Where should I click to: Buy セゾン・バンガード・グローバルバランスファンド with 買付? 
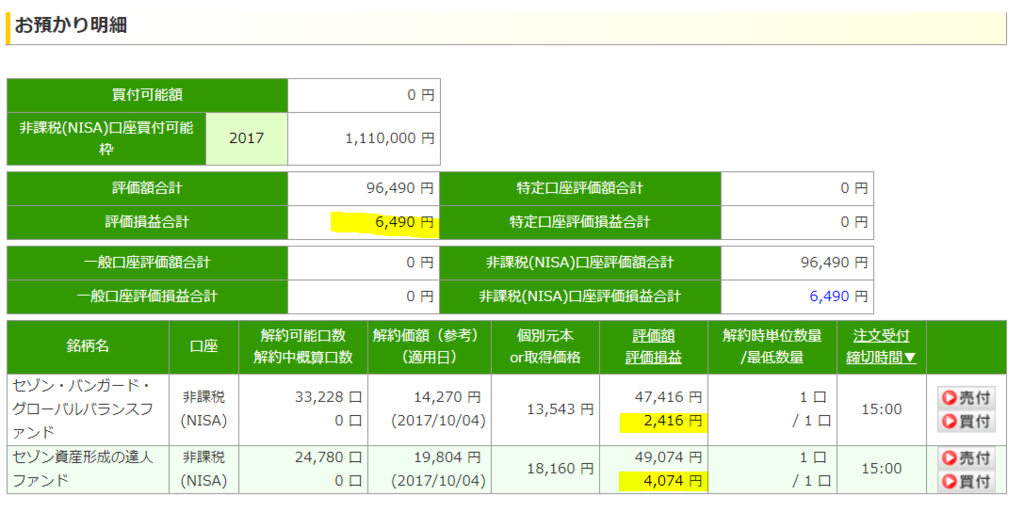[x=966, y=422]
